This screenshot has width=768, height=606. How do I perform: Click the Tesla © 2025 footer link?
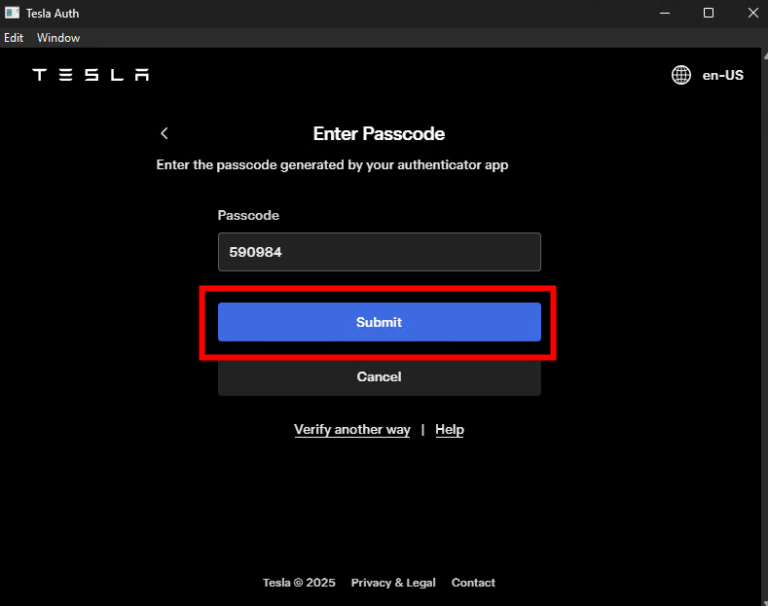pos(299,583)
